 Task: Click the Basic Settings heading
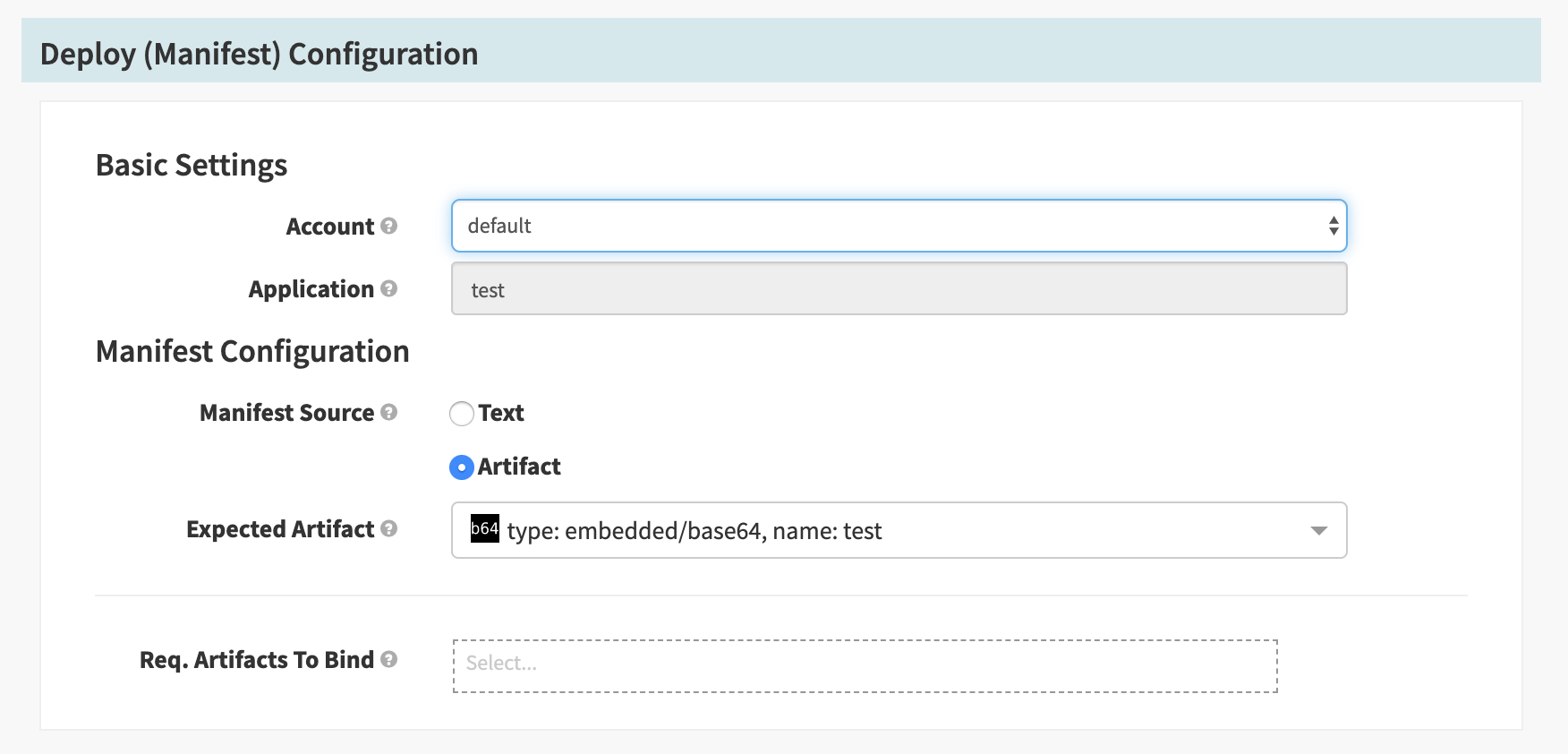coord(192,165)
